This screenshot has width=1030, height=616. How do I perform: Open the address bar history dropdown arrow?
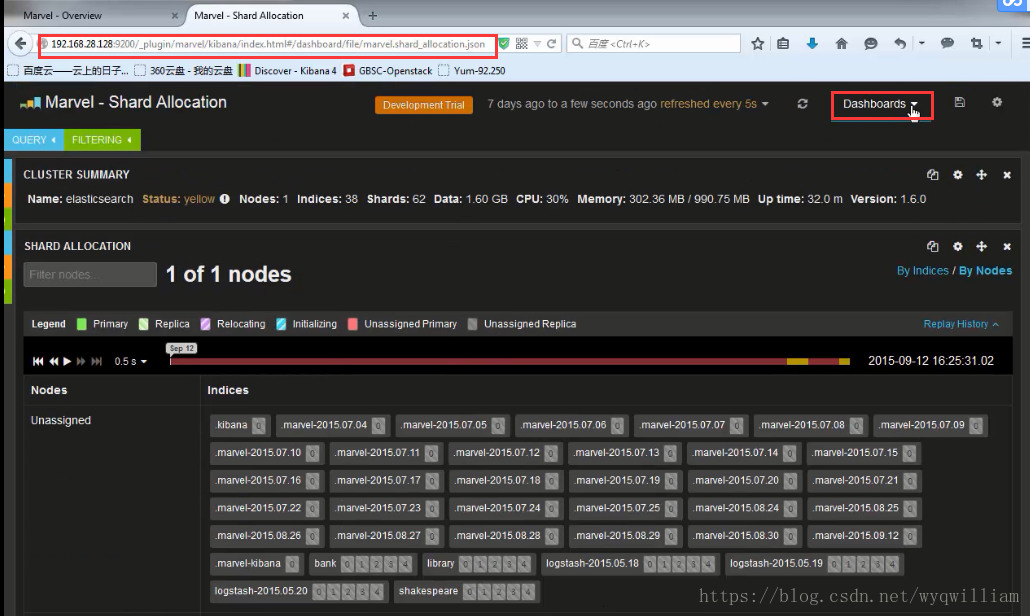pyautogui.click(x=537, y=44)
